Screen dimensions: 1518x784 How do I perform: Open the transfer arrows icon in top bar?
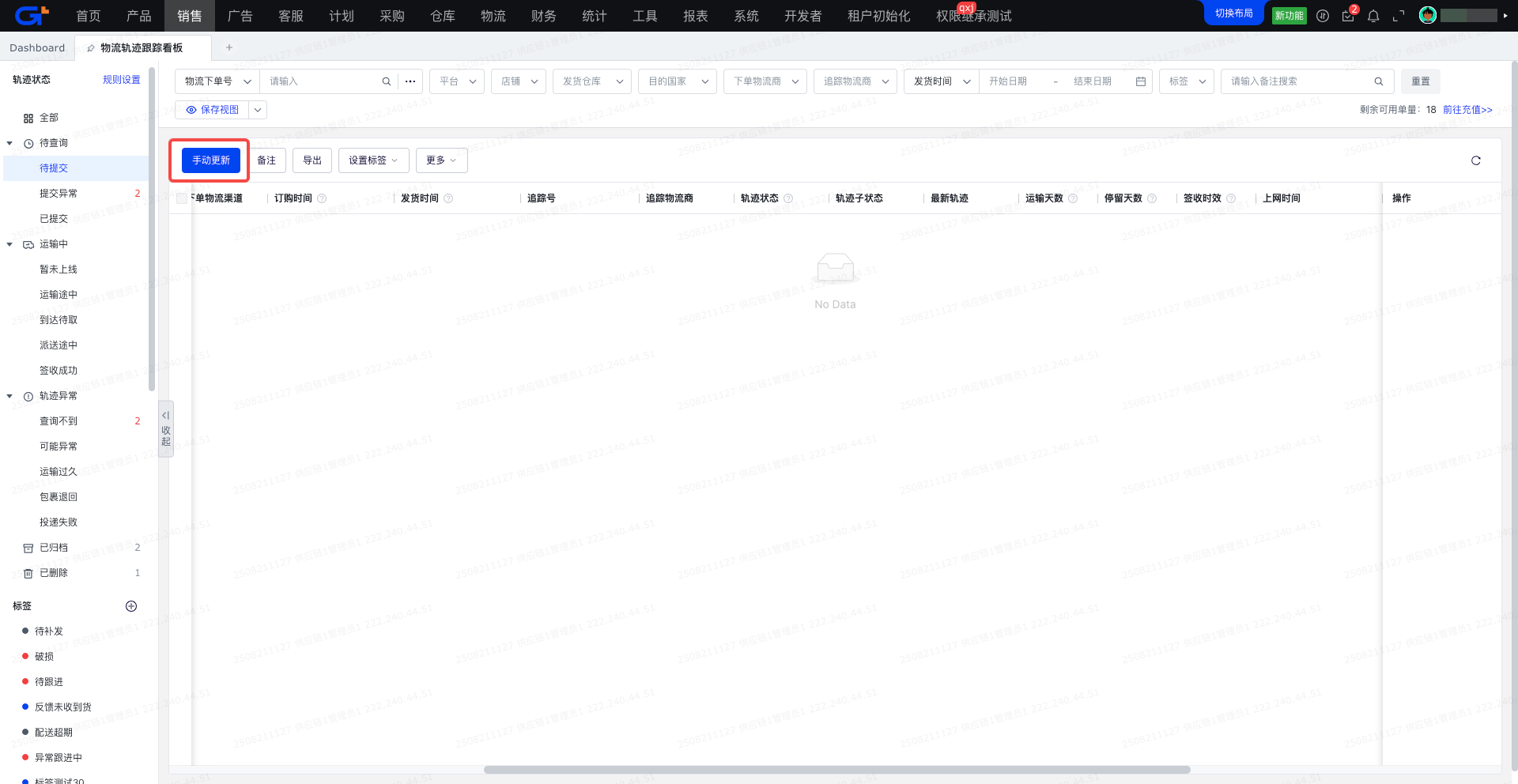(1323, 16)
